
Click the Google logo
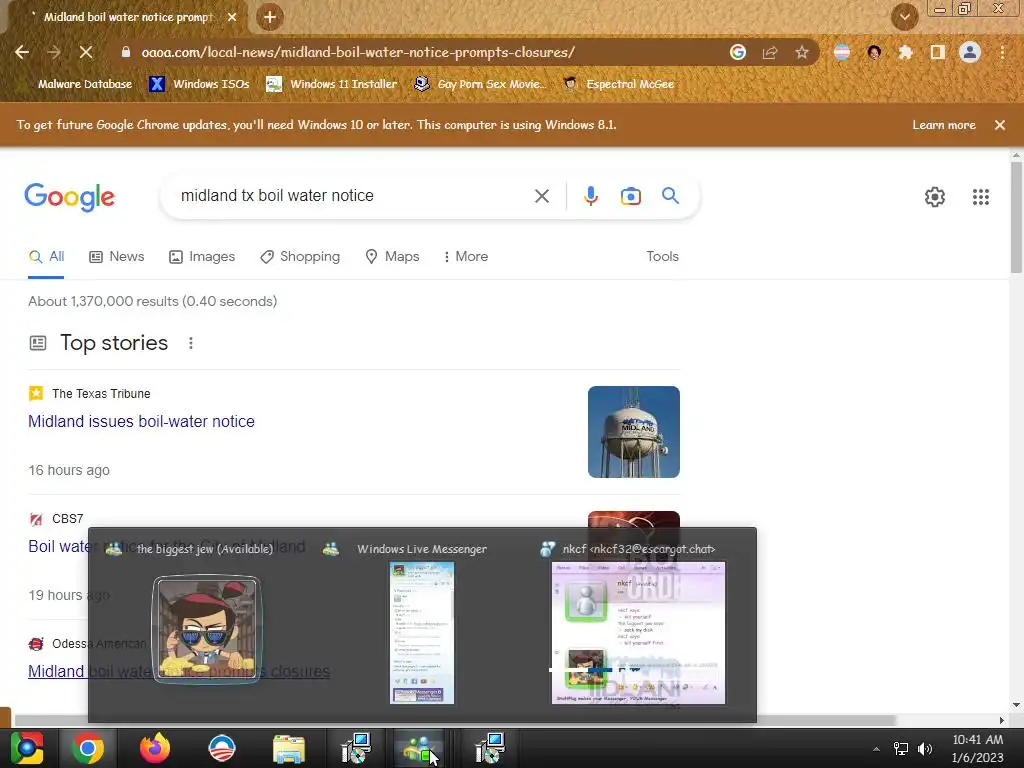69,197
